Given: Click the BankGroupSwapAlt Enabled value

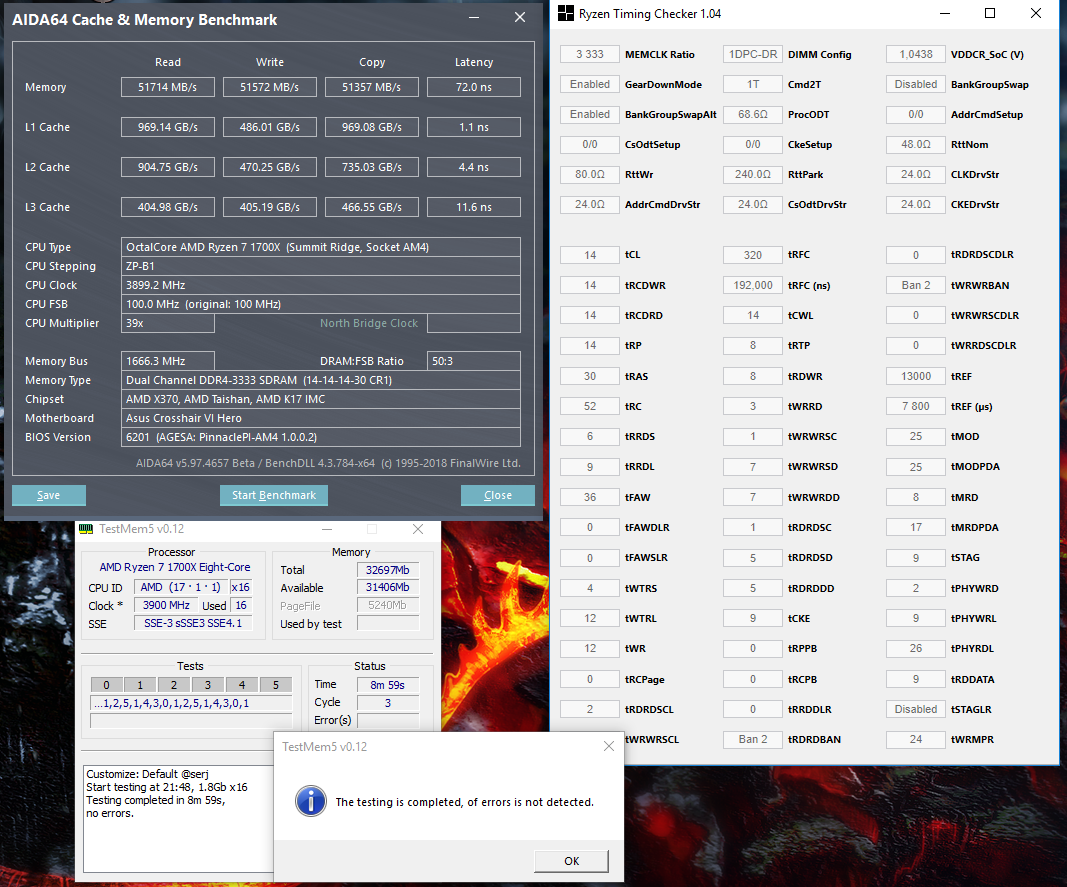Looking at the screenshot, I should [x=590, y=114].
